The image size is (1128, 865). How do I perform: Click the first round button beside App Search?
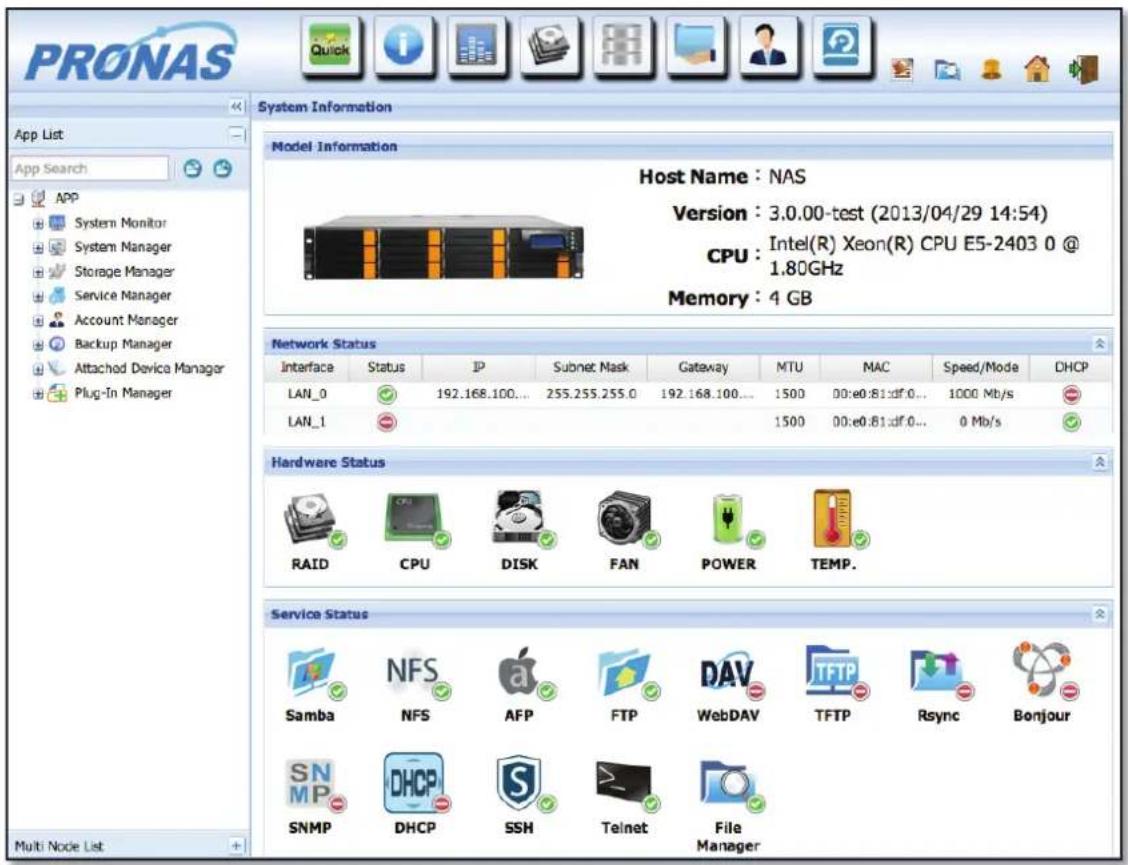(192, 169)
